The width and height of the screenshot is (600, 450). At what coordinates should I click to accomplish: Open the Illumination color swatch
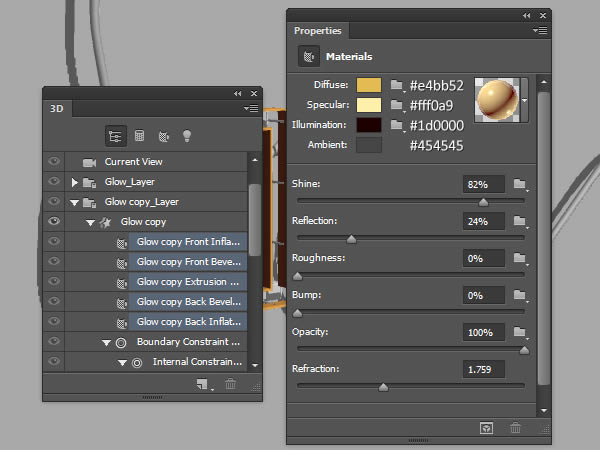pyautogui.click(x=369, y=125)
